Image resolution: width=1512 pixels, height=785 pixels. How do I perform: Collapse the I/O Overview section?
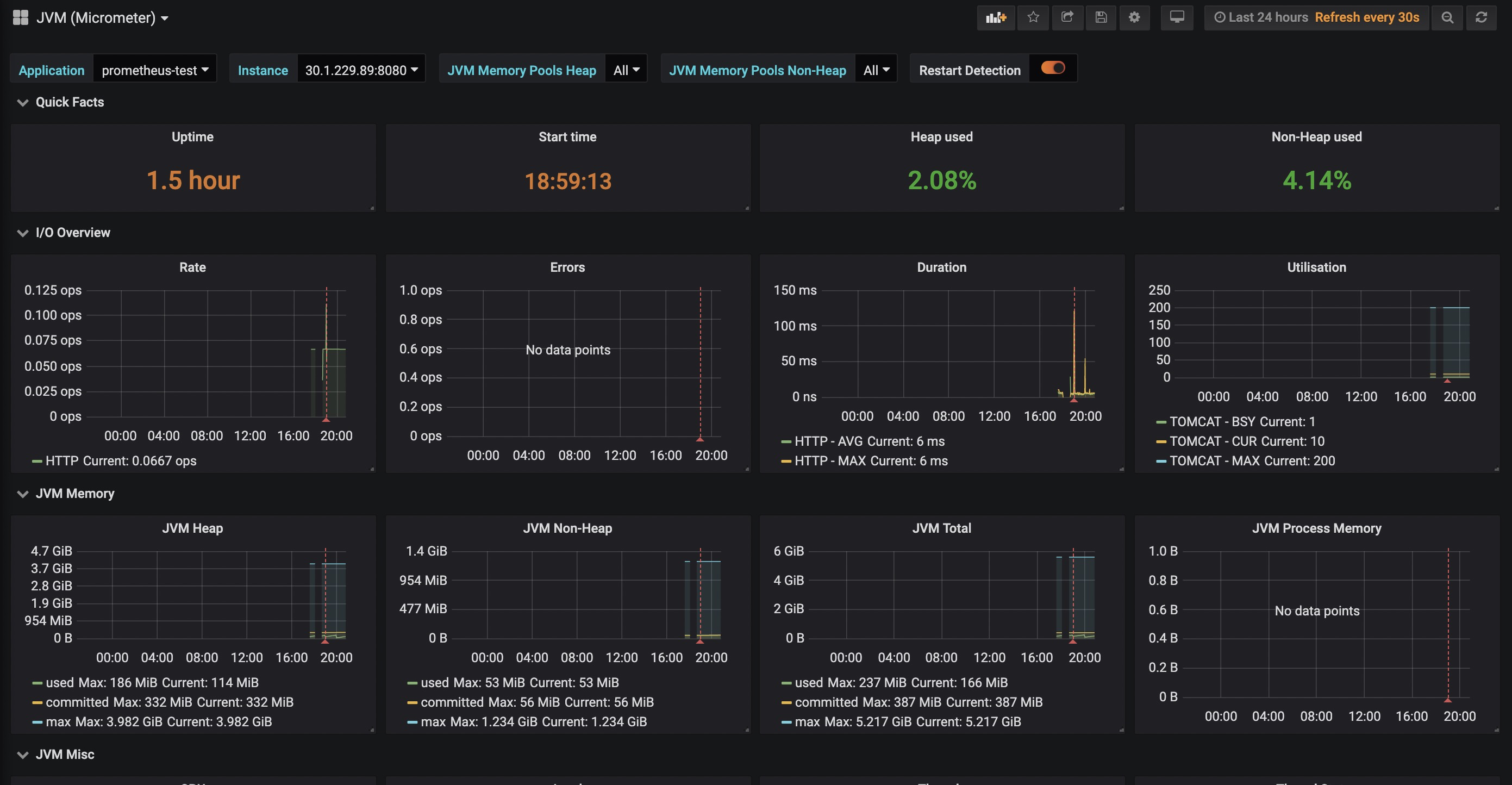[x=23, y=233]
